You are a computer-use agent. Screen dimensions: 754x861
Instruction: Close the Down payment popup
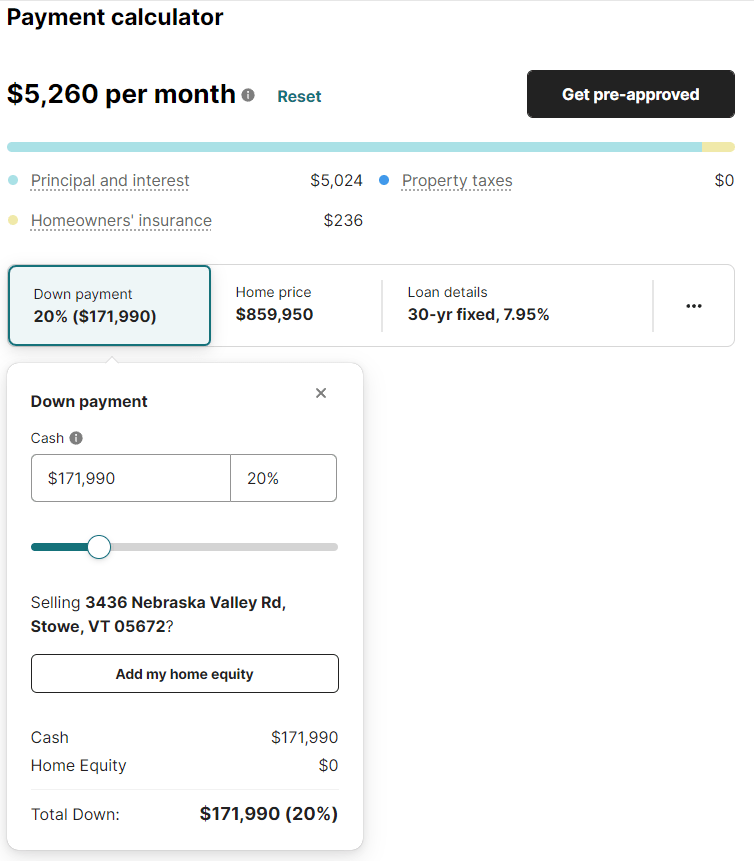pyautogui.click(x=321, y=393)
